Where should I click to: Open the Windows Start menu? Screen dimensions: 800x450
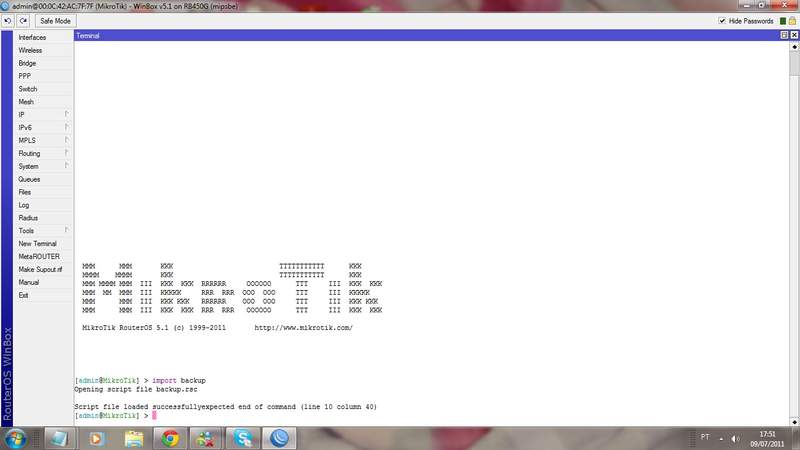coord(15,439)
